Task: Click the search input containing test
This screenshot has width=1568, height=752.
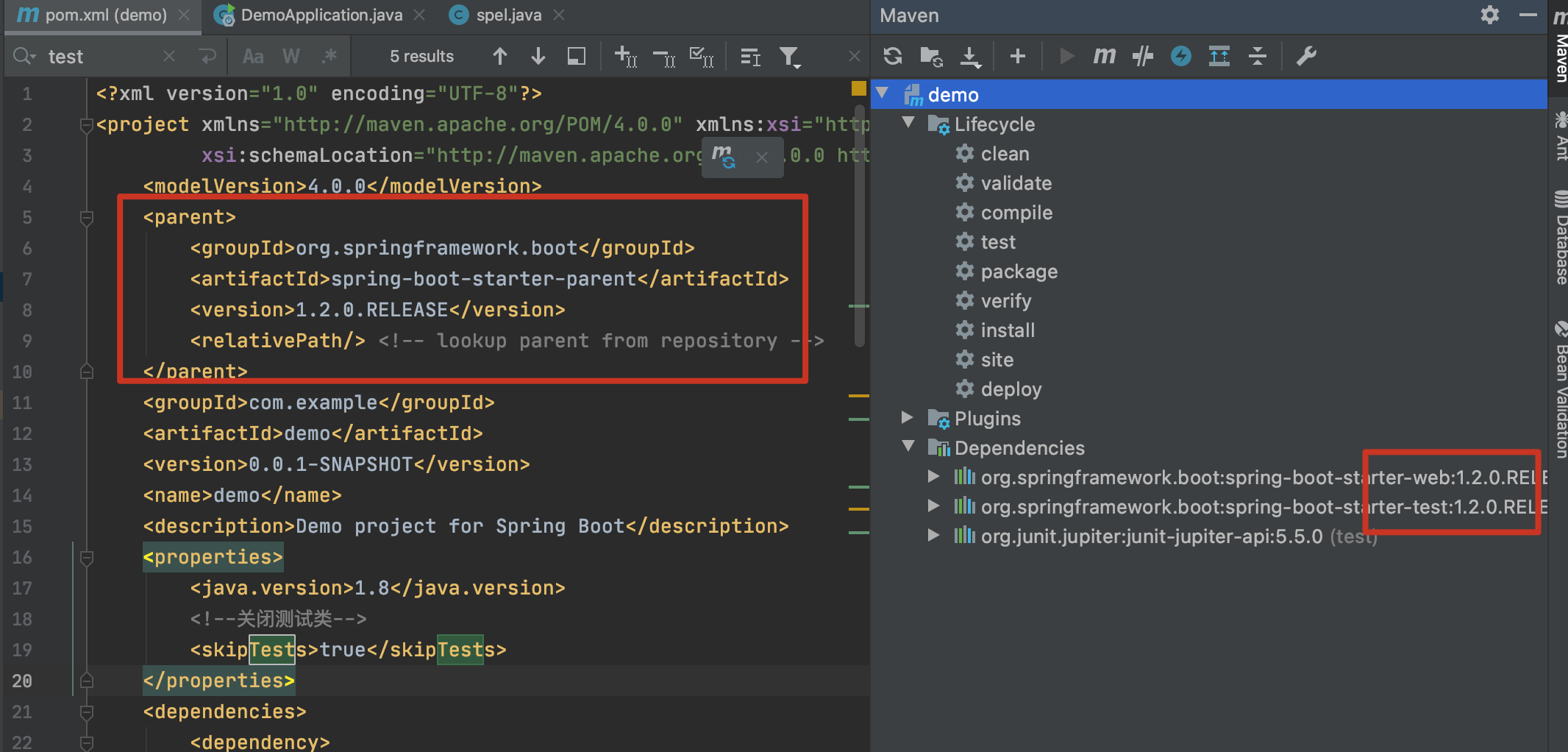Action: point(103,57)
